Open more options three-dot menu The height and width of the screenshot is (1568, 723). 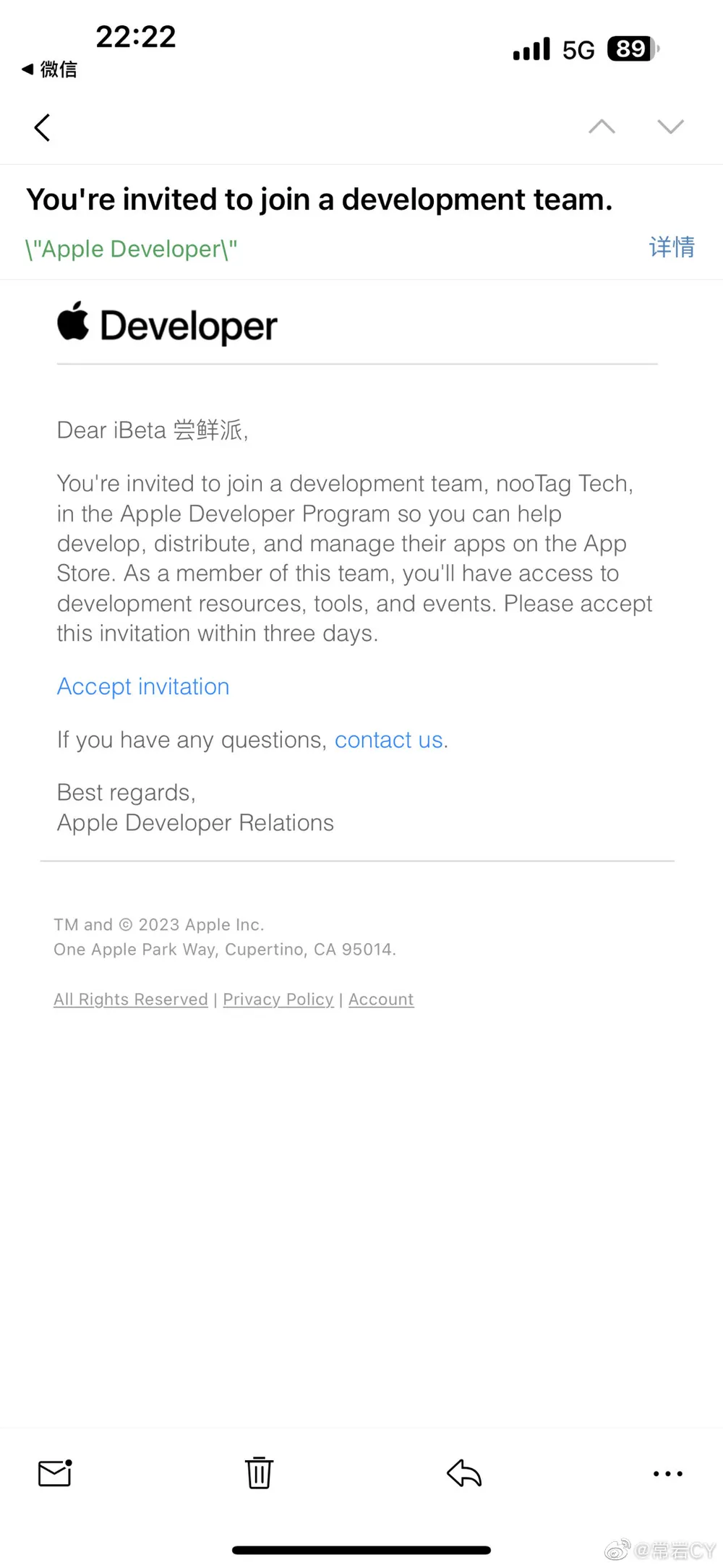click(x=667, y=1473)
